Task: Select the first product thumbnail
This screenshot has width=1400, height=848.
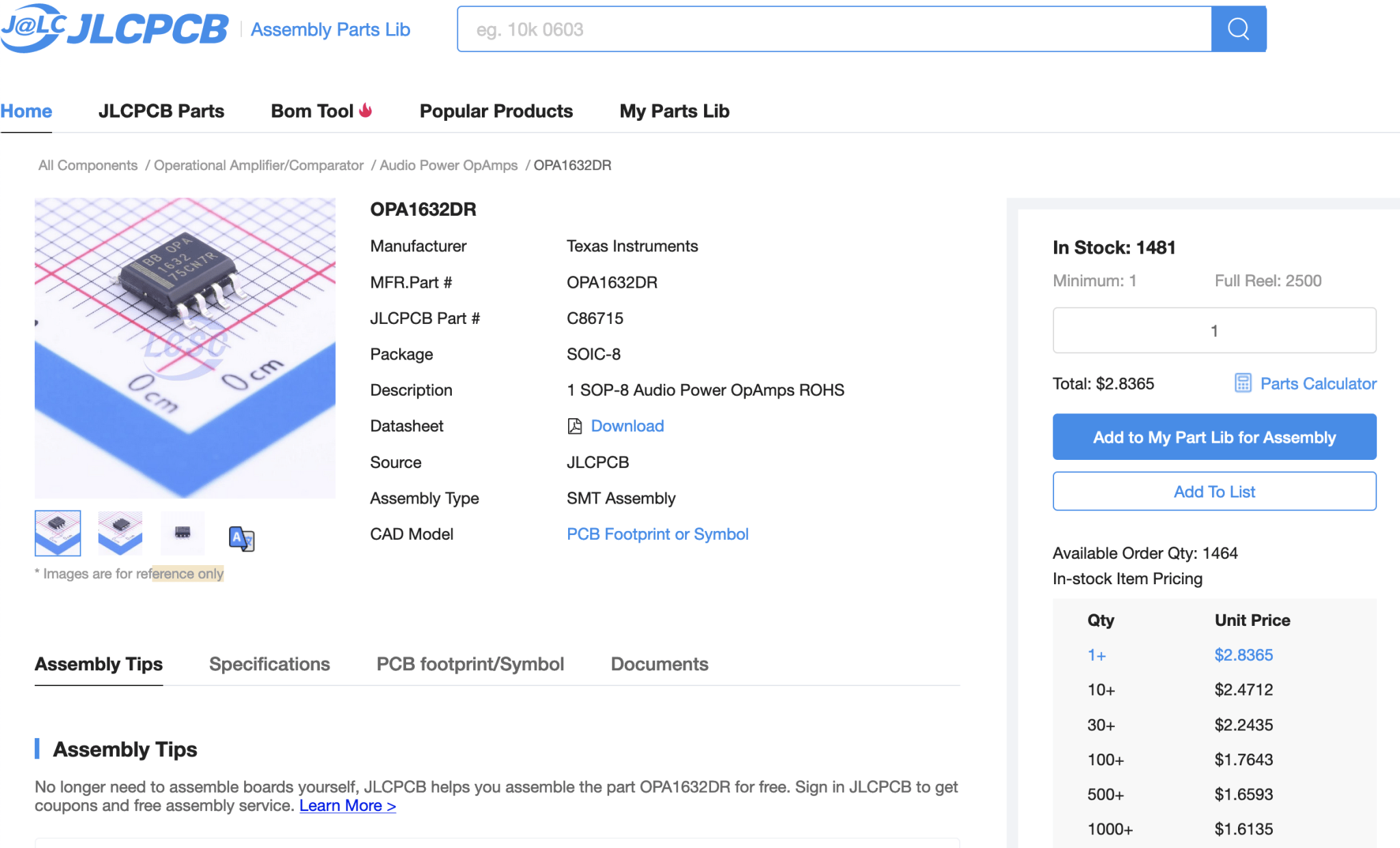Action: tap(58, 533)
